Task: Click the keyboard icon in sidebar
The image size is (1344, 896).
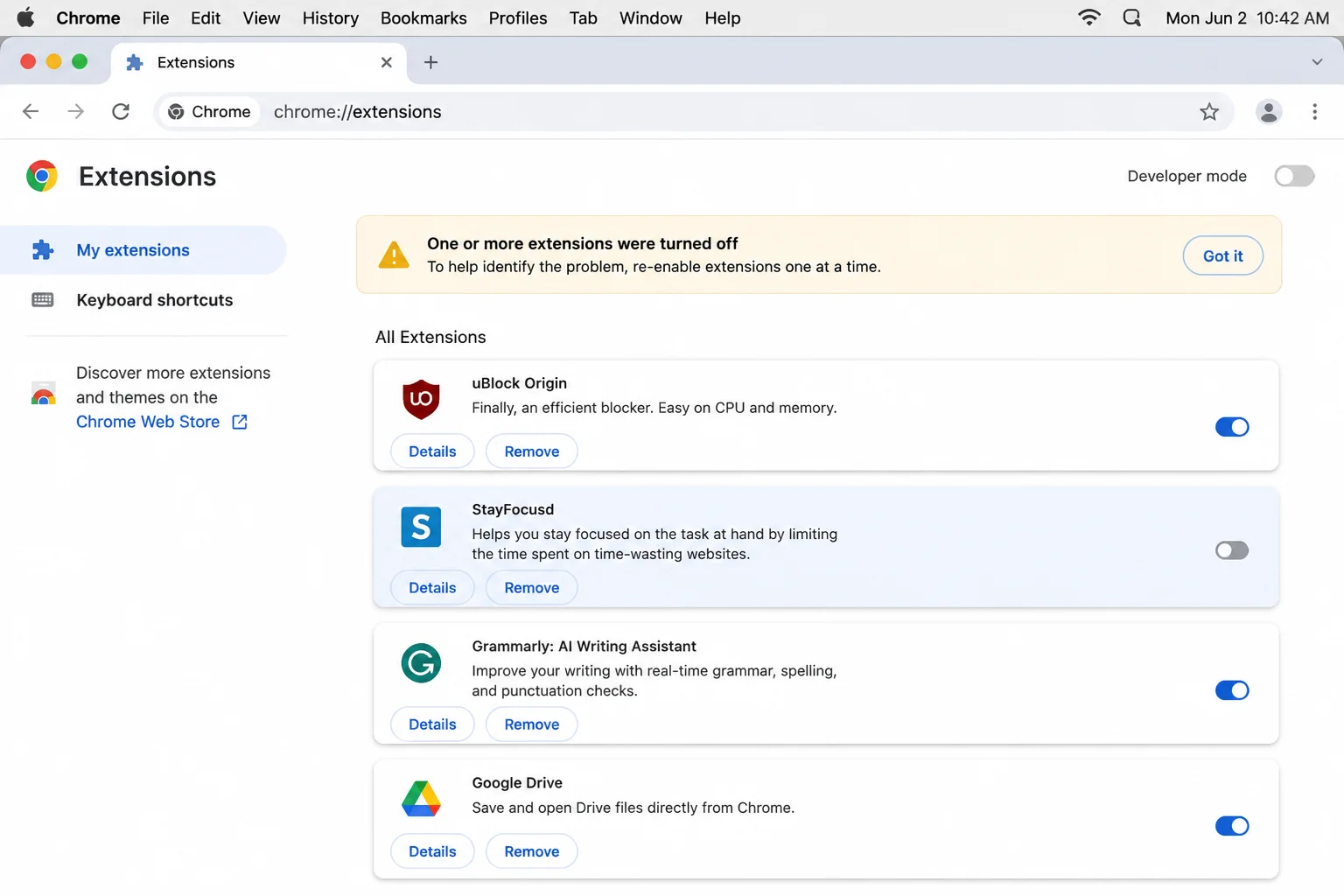Action: [x=43, y=300]
